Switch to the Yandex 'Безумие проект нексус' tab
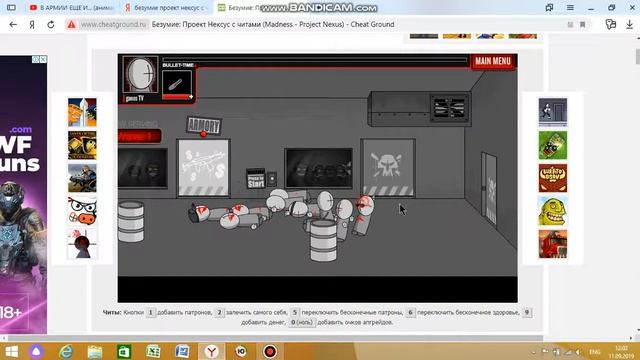 (x=166, y=7)
